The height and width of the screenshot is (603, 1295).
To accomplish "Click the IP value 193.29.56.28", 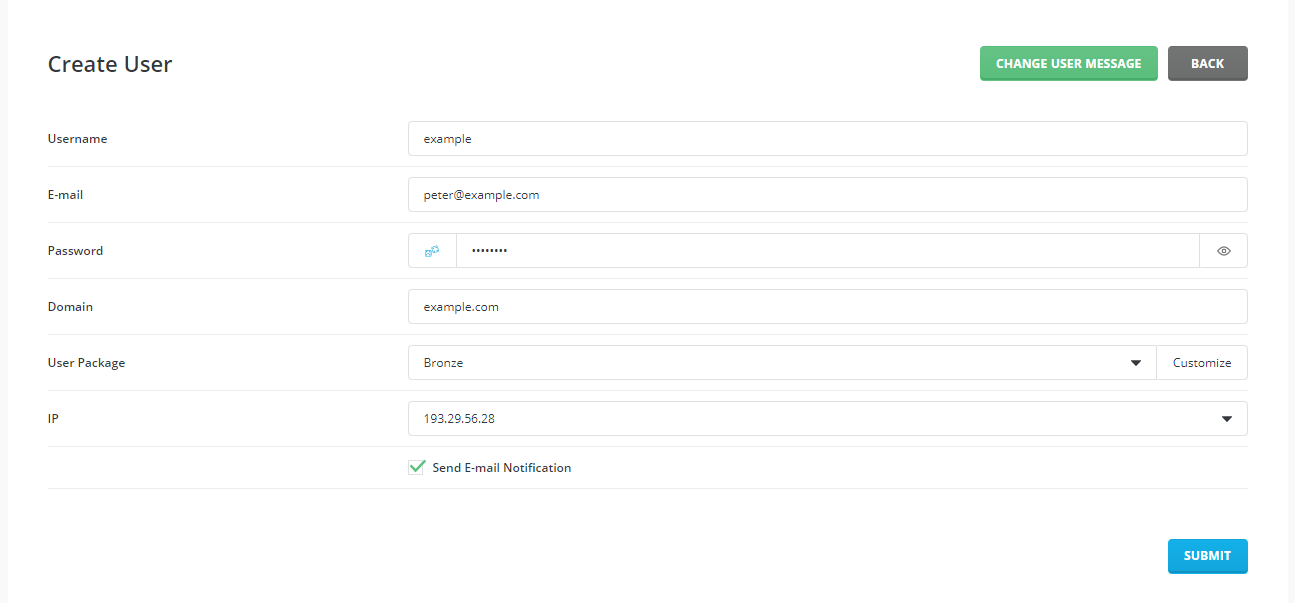I will (x=459, y=419).
